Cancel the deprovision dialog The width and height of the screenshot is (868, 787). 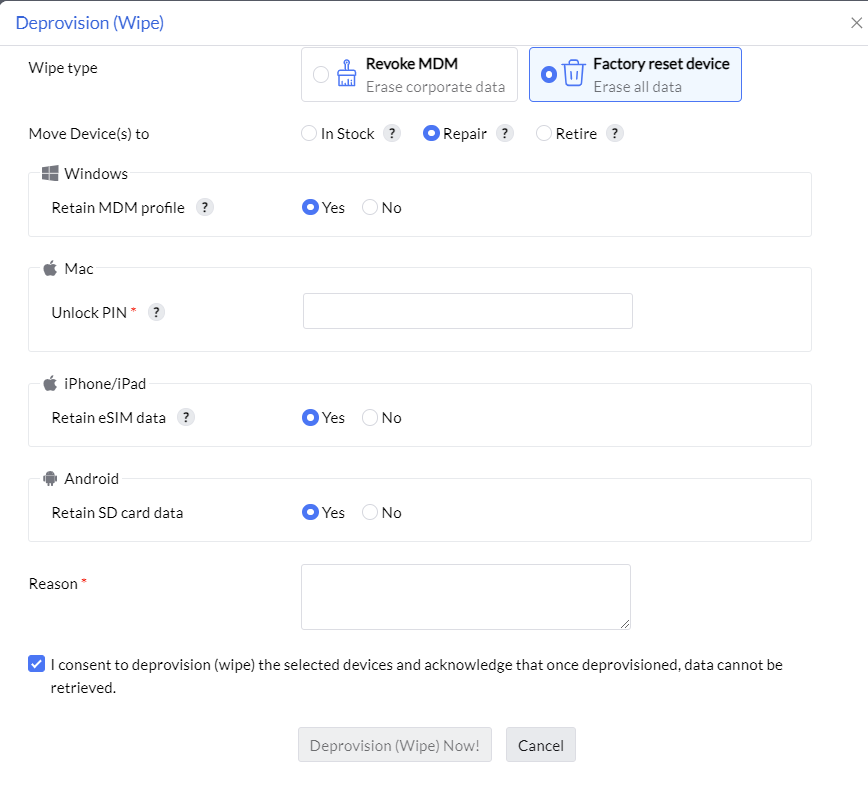(540, 745)
